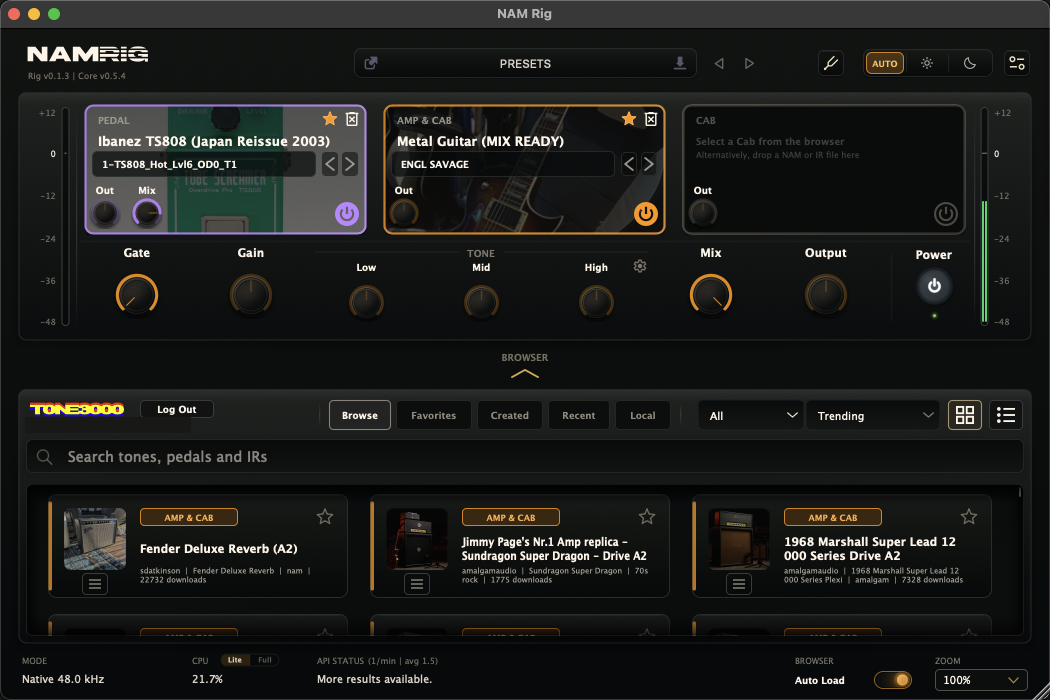
Task: Open the All type filter dropdown
Action: click(x=751, y=416)
